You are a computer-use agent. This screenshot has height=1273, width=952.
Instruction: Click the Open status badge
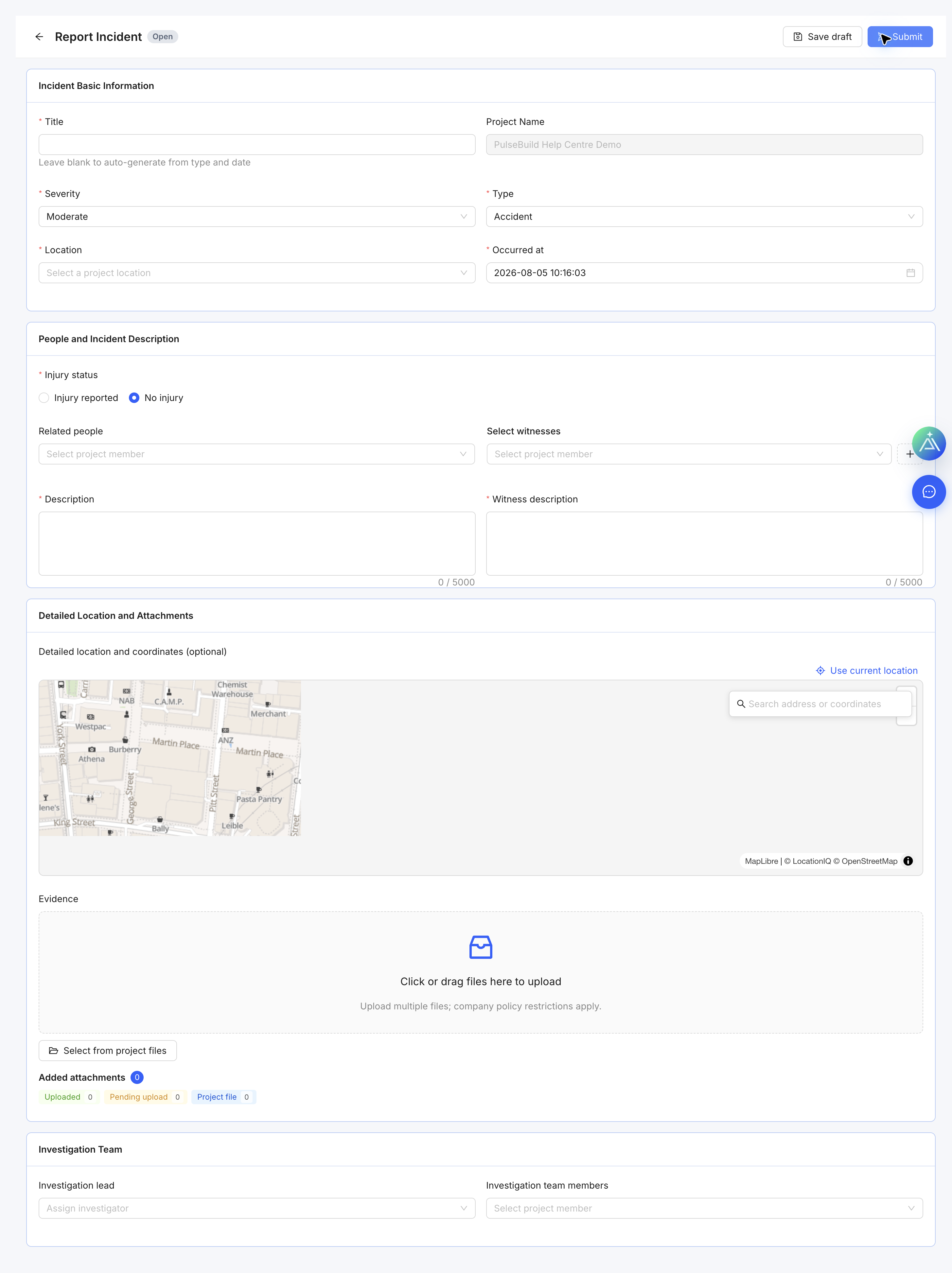(162, 37)
